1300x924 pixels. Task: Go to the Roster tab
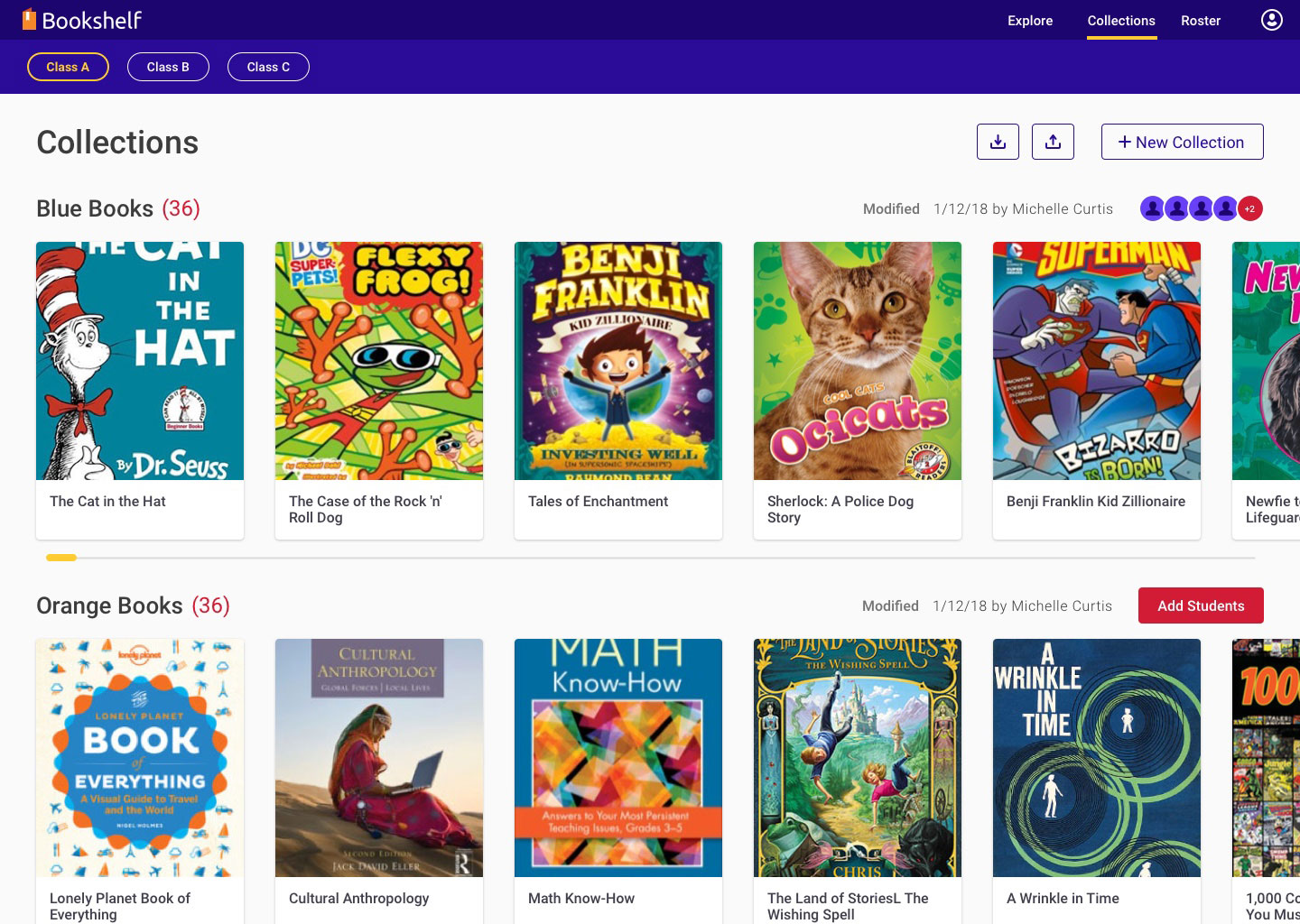[x=1201, y=21]
